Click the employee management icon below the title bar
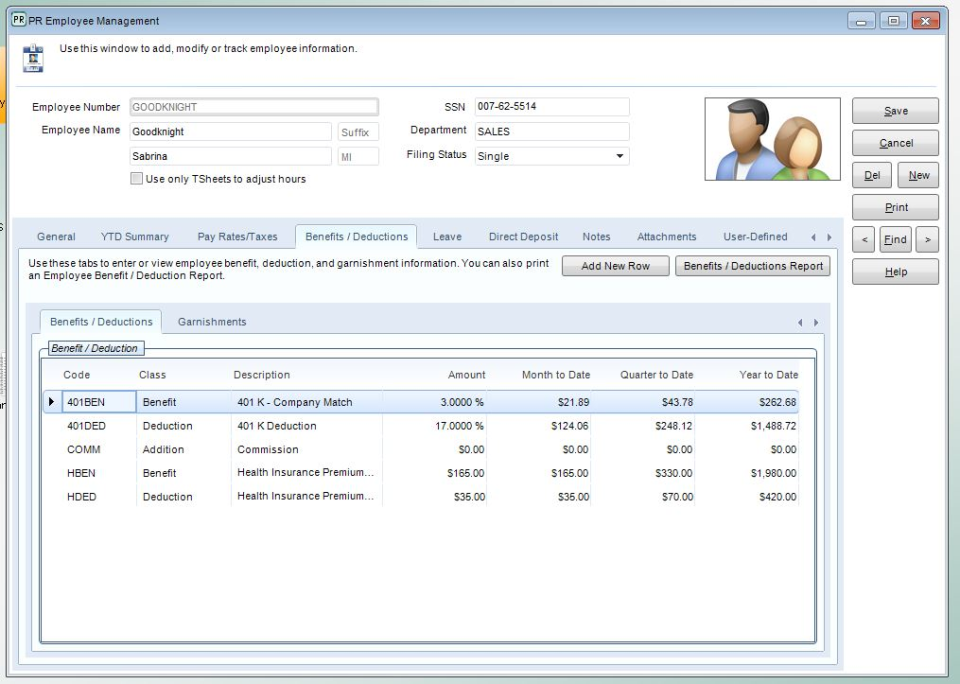This screenshot has height=684, width=960. tap(33, 55)
